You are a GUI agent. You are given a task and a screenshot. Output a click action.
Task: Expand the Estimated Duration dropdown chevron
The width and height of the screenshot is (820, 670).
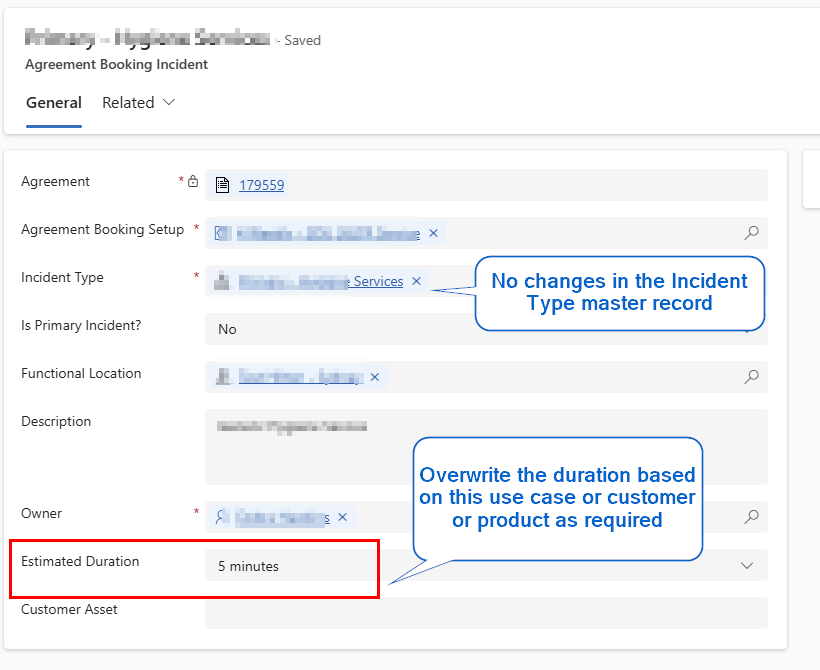point(746,565)
